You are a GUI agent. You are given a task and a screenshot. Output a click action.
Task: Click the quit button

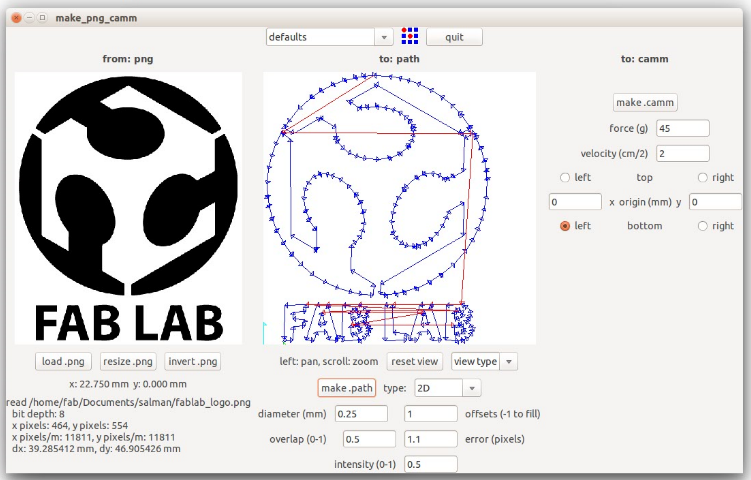454,37
